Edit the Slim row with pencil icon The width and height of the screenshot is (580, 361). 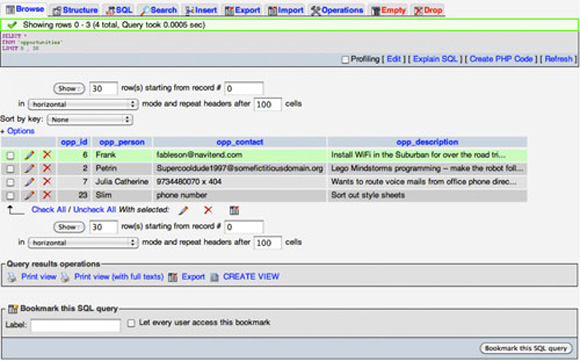[x=29, y=195]
